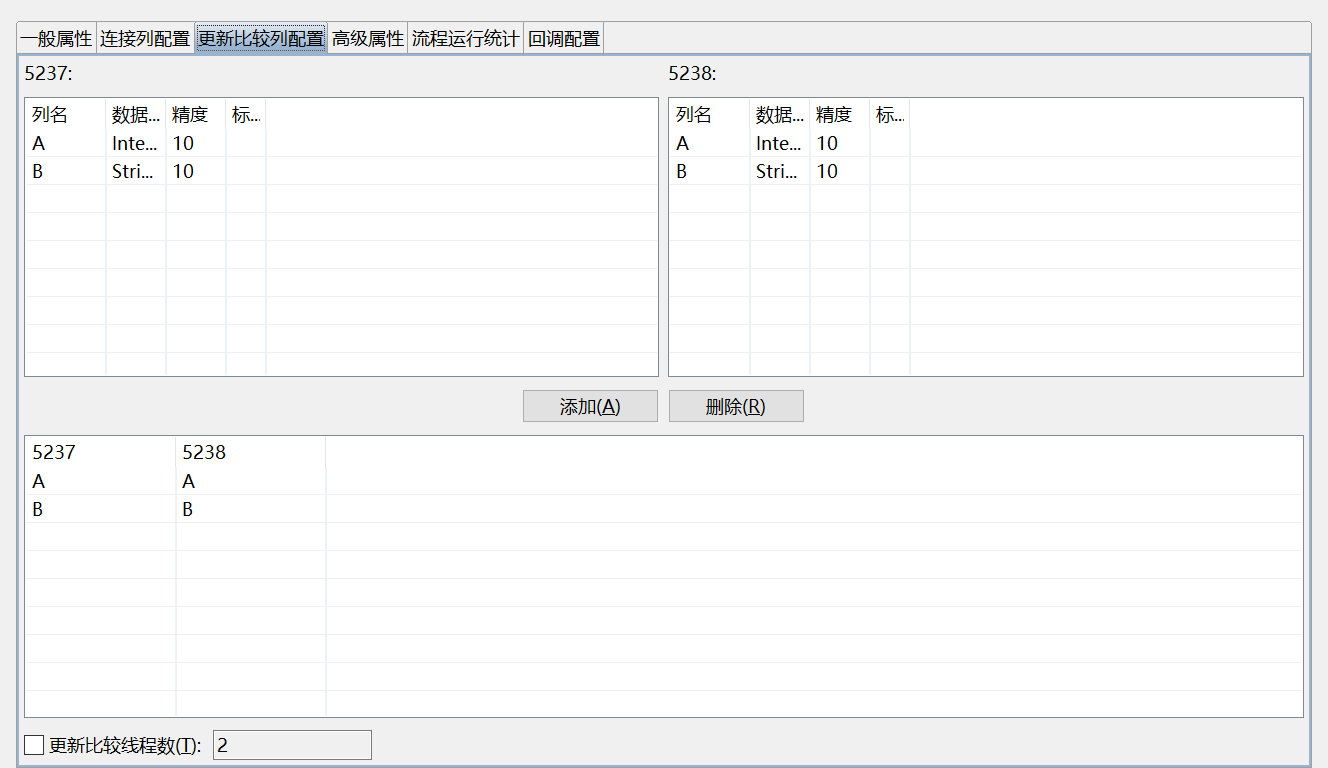Screen dimensions: 1328x768
Task: Click the 数据... header in 5237 table
Action: [x=136, y=115]
